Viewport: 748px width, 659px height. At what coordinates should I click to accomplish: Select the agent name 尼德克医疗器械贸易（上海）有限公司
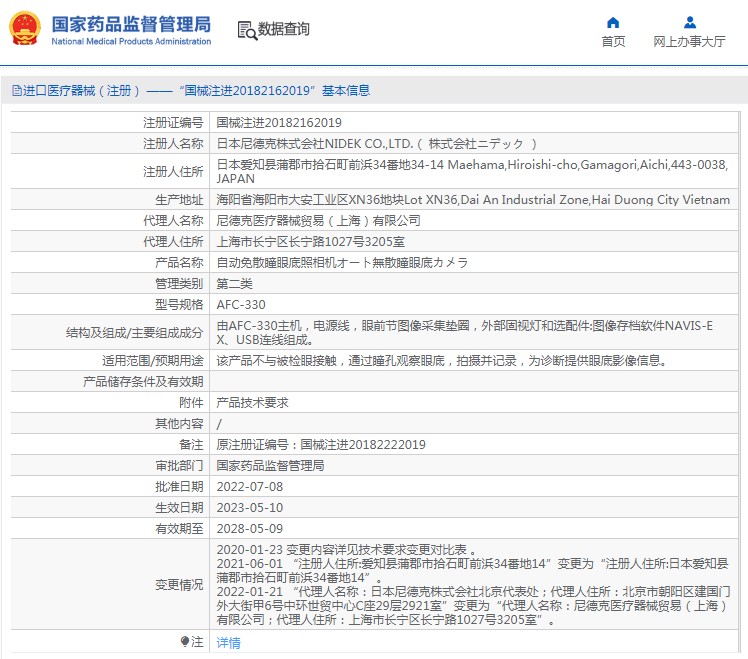[319, 220]
